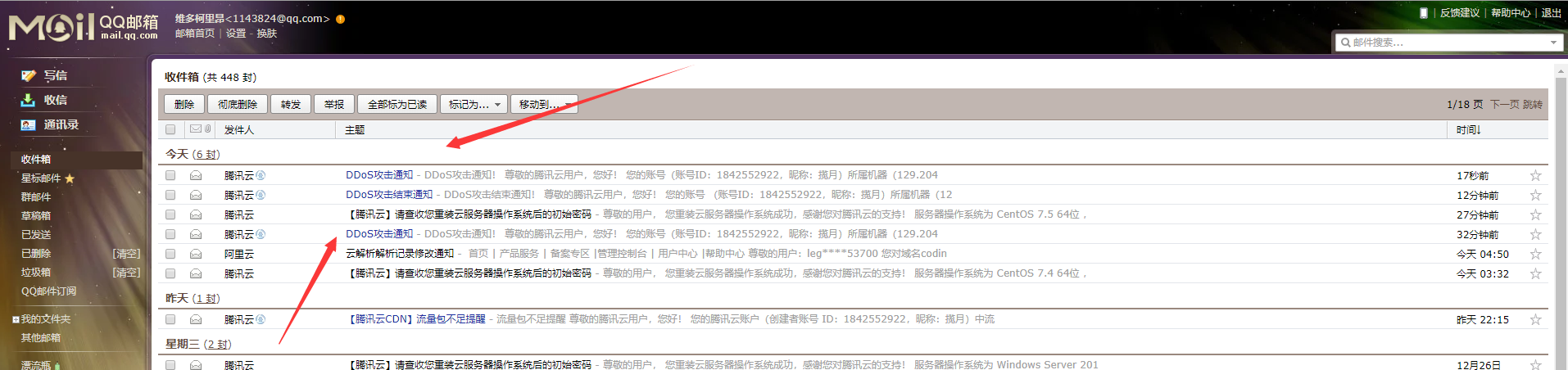Click the magnifier icon in mail search box
This screenshot has width=1568, height=370.
[x=1345, y=43]
